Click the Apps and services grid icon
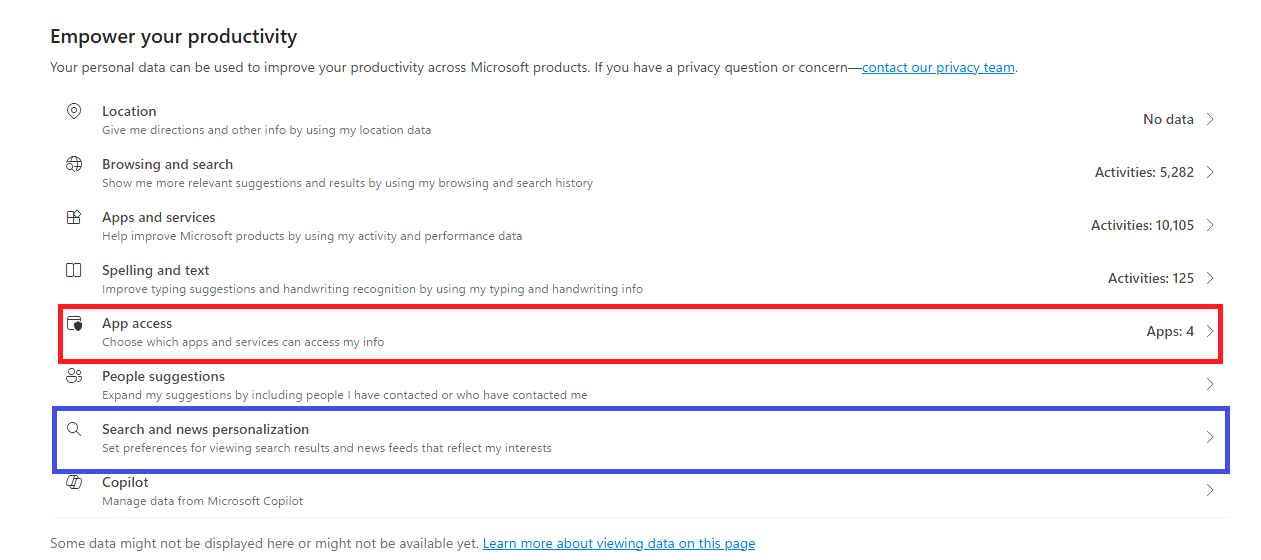 (x=74, y=217)
